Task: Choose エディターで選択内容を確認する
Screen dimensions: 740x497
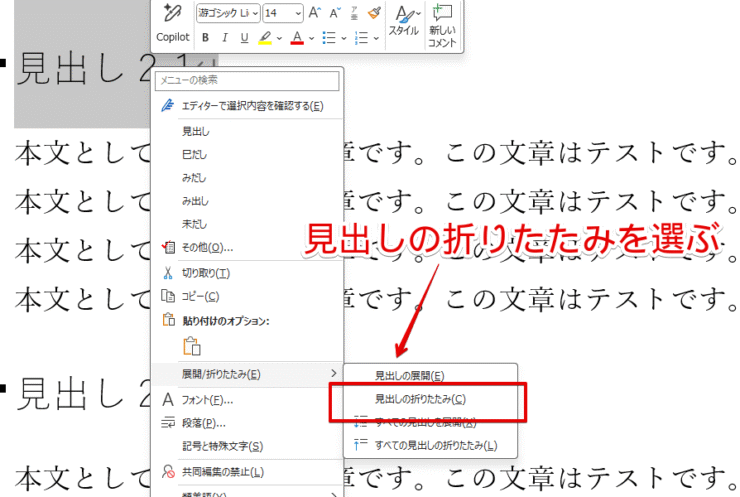Action: click(247, 106)
